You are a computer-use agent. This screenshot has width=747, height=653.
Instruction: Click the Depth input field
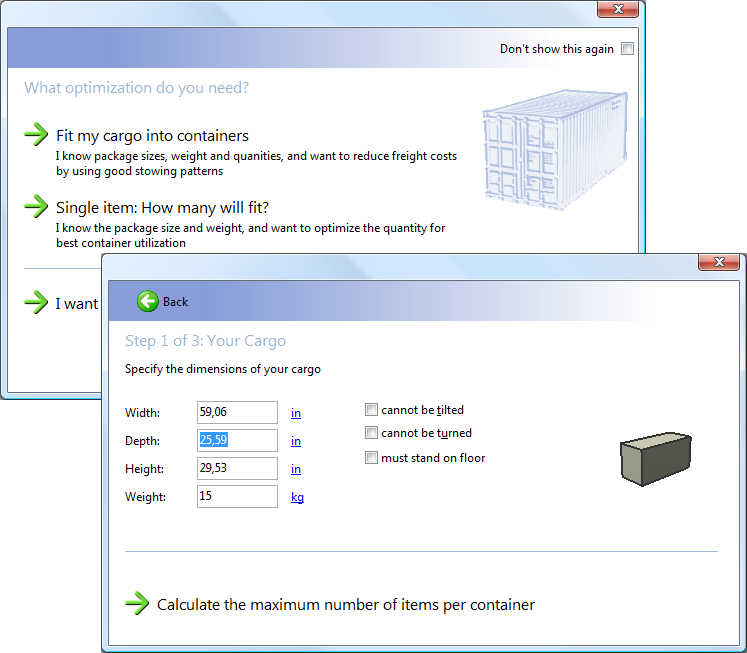click(x=237, y=440)
